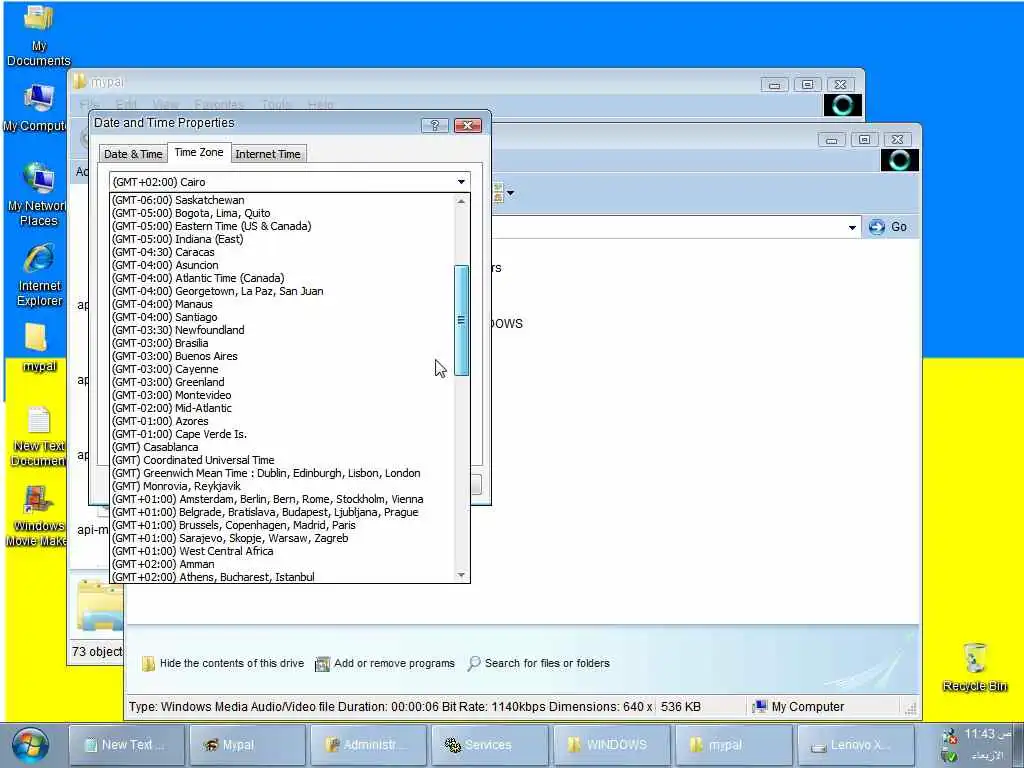
Task: Select Asuncion time zone
Action: click(x=282, y=265)
